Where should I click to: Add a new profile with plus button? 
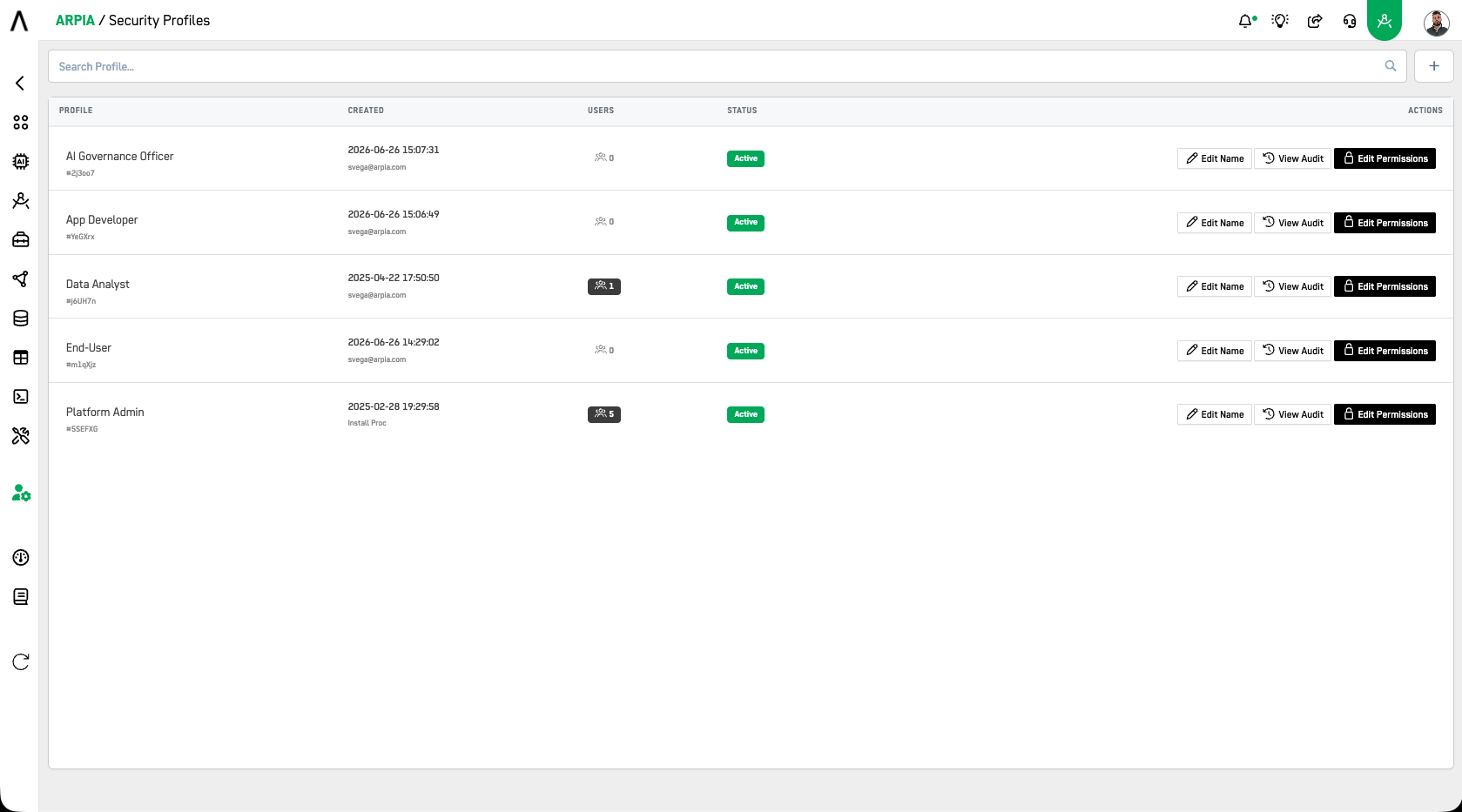pyautogui.click(x=1434, y=66)
